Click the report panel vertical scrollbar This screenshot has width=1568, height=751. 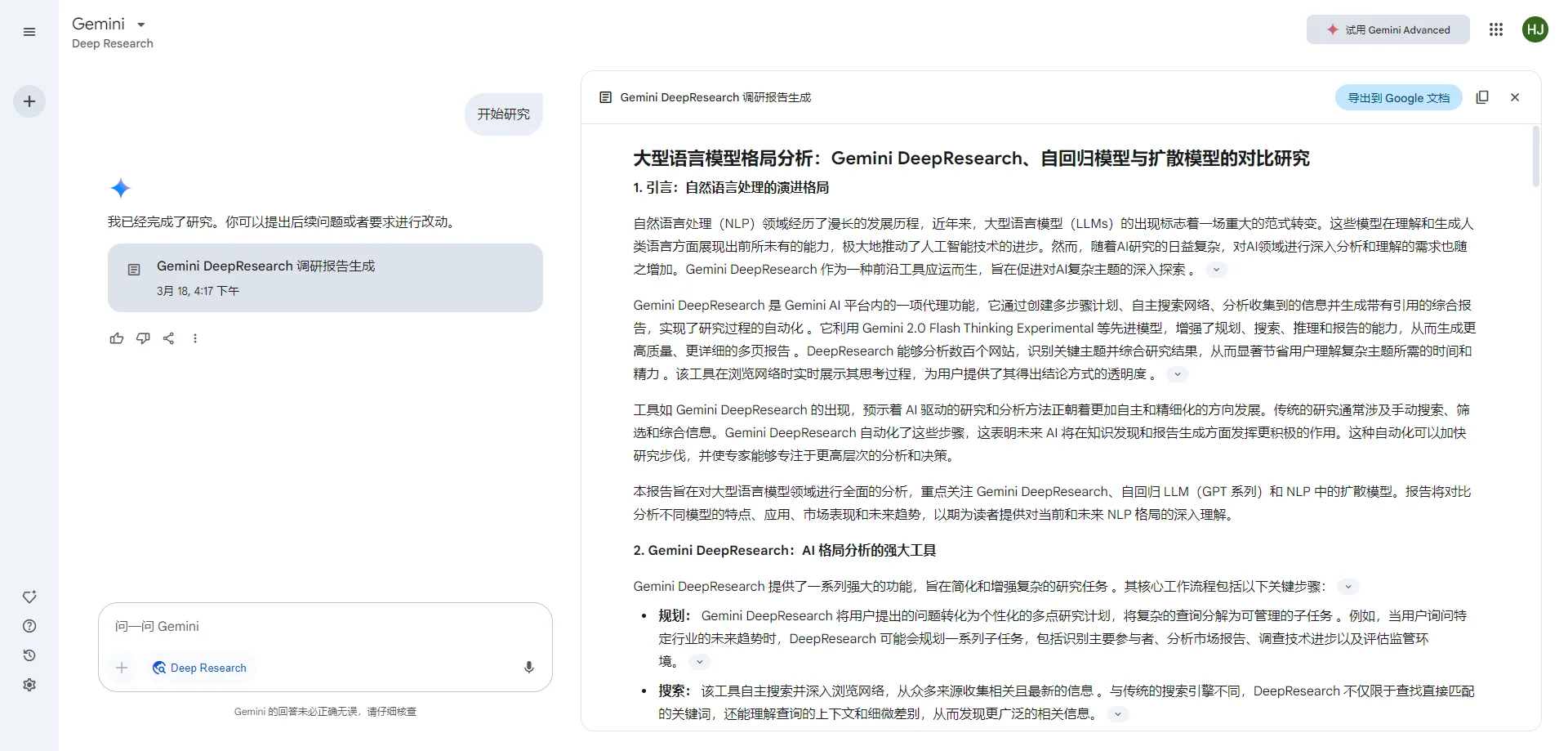(x=1535, y=157)
